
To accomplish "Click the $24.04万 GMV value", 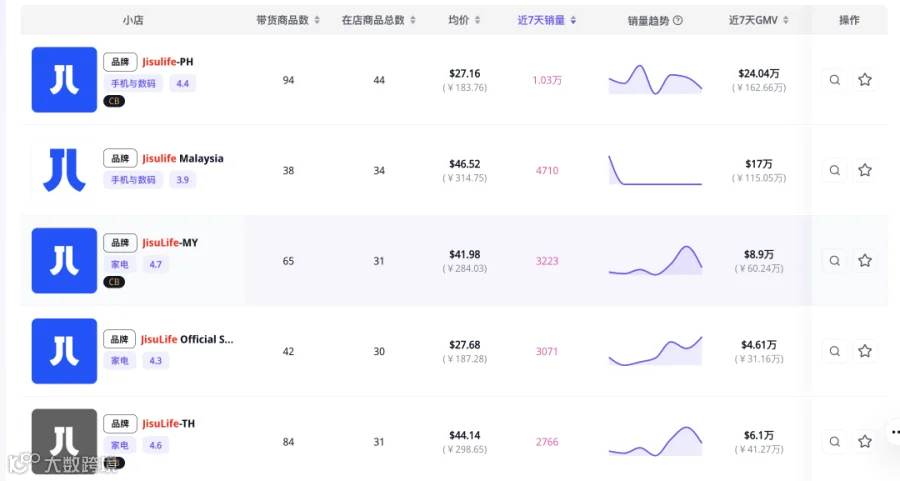I will point(759,73).
